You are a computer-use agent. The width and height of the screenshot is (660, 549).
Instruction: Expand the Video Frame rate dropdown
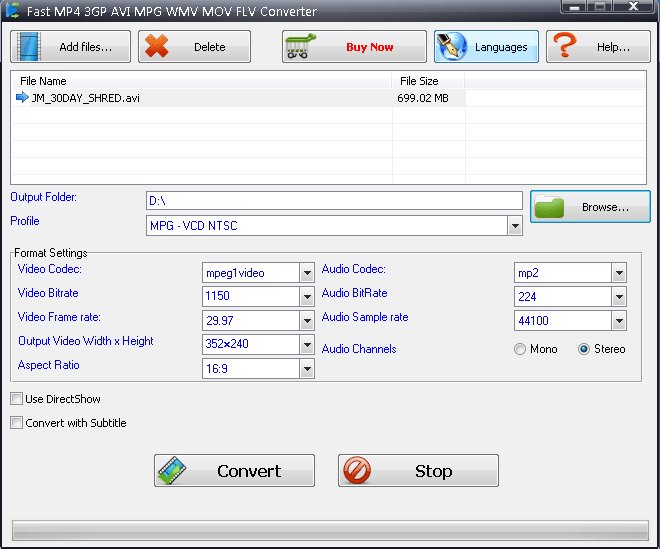307,321
